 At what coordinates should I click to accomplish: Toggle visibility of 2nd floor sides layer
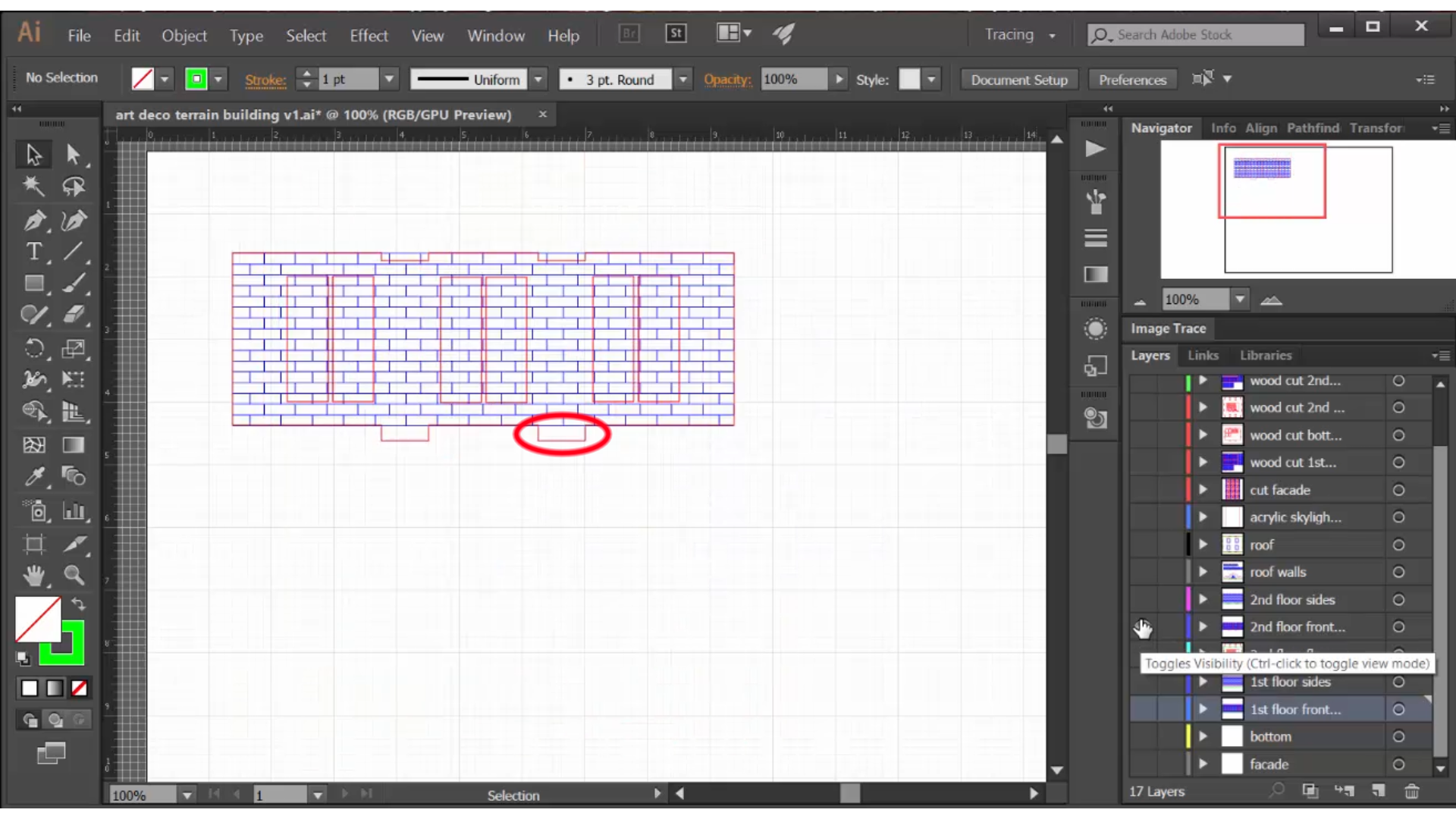pos(1143,600)
